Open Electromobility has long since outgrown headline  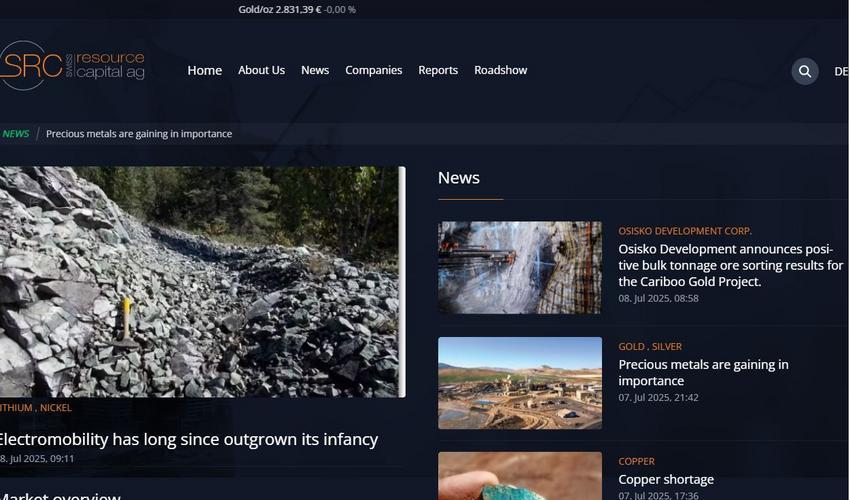[188, 439]
